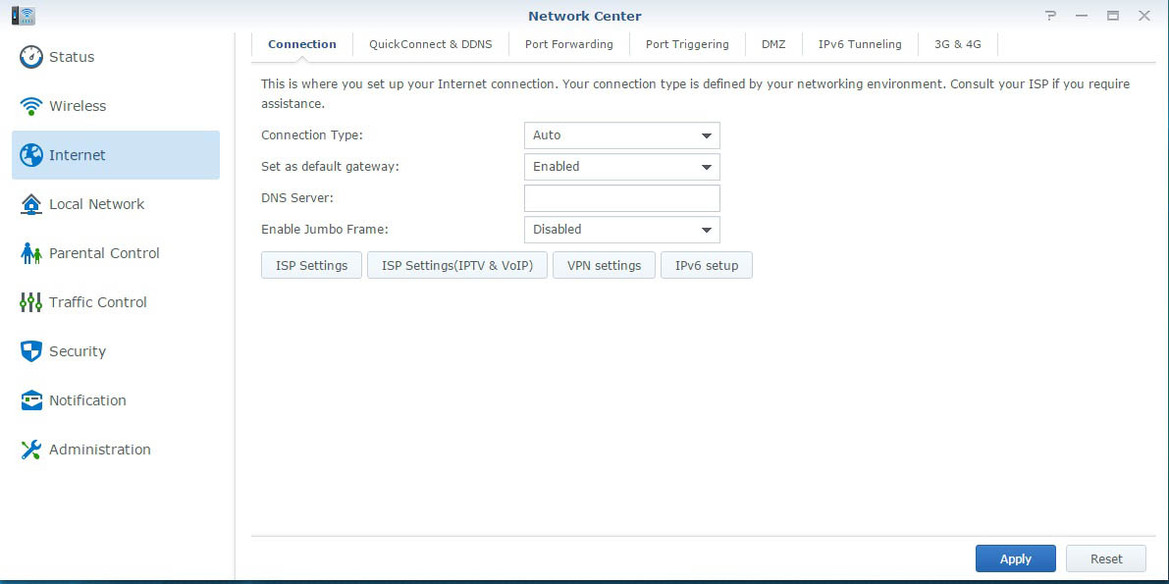This screenshot has width=1169, height=584.
Task: Click ISP Settings(IPTV & VoIP) button
Action: pyautogui.click(x=458, y=266)
